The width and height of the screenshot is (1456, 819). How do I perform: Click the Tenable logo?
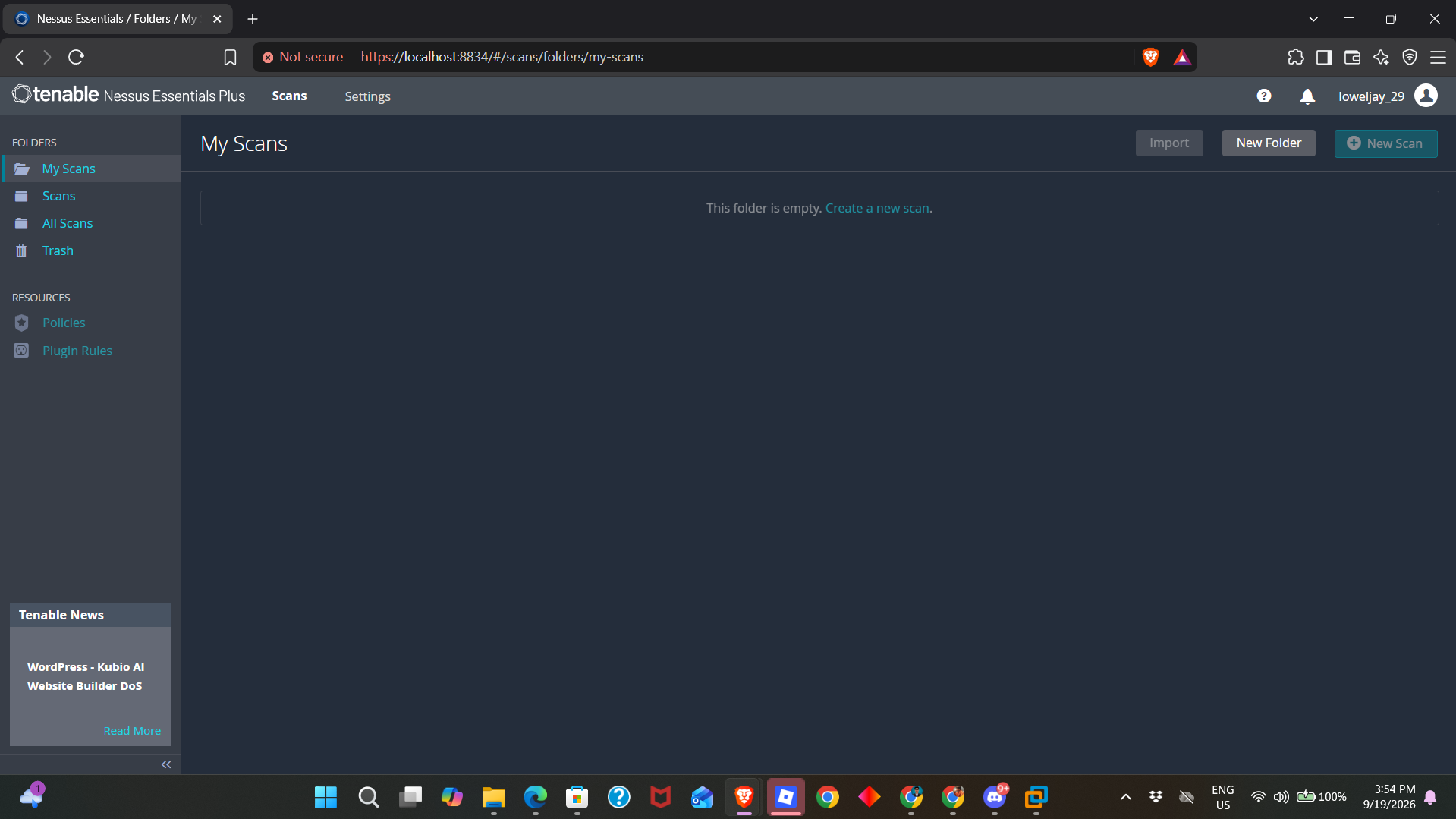(x=55, y=95)
